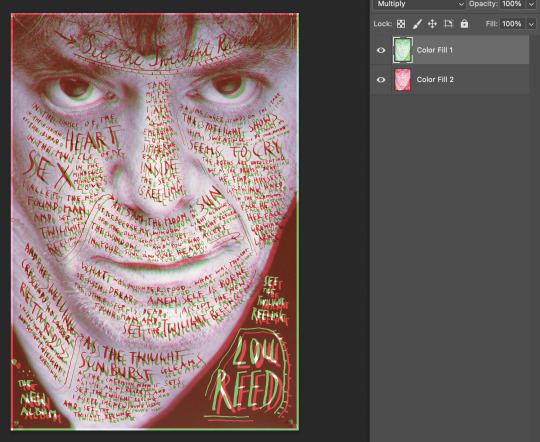Click the lock all padlock icon
This screenshot has width=540, height=442.
pos(464,23)
